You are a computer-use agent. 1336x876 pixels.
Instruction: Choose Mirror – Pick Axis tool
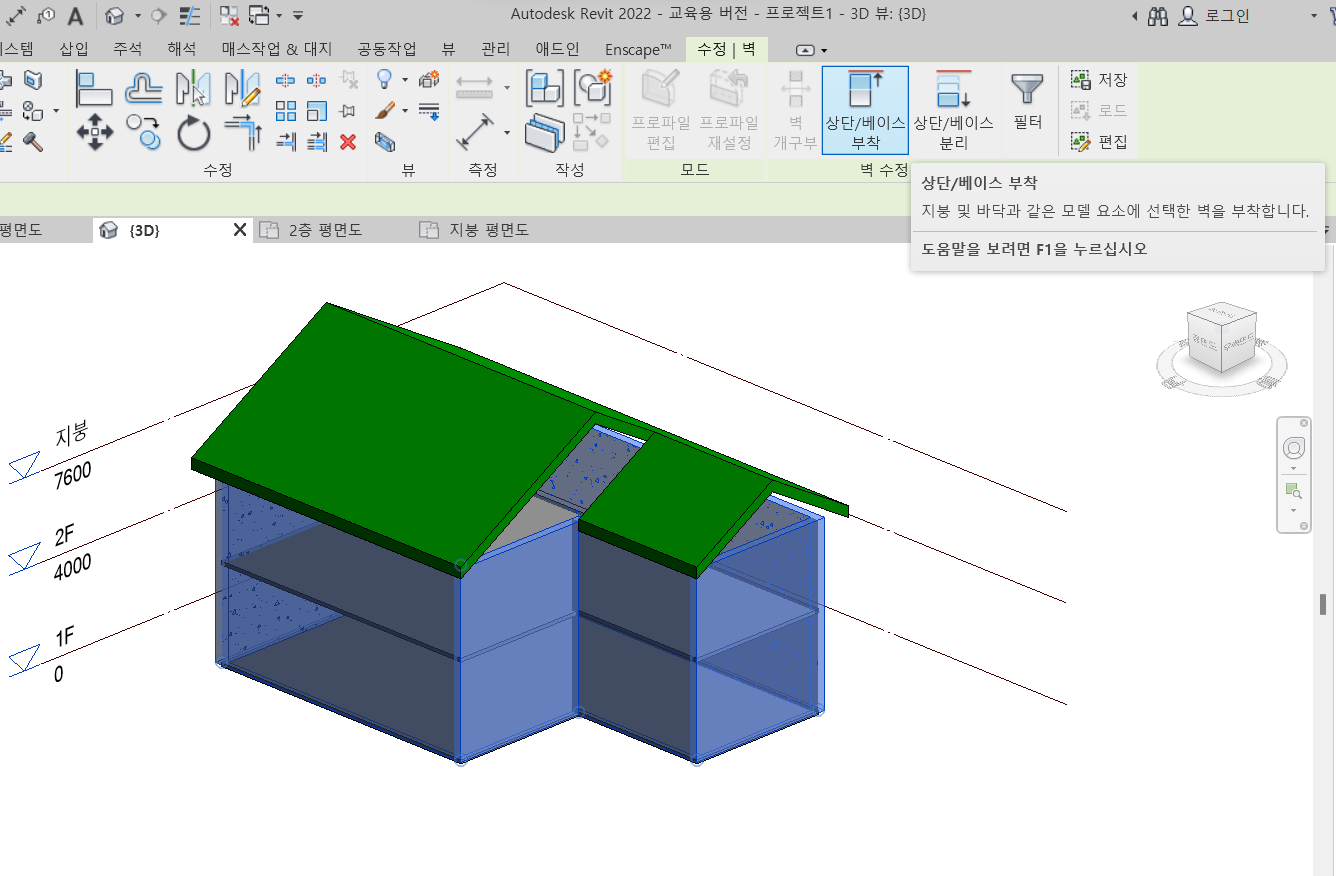pyautogui.click(x=193, y=89)
